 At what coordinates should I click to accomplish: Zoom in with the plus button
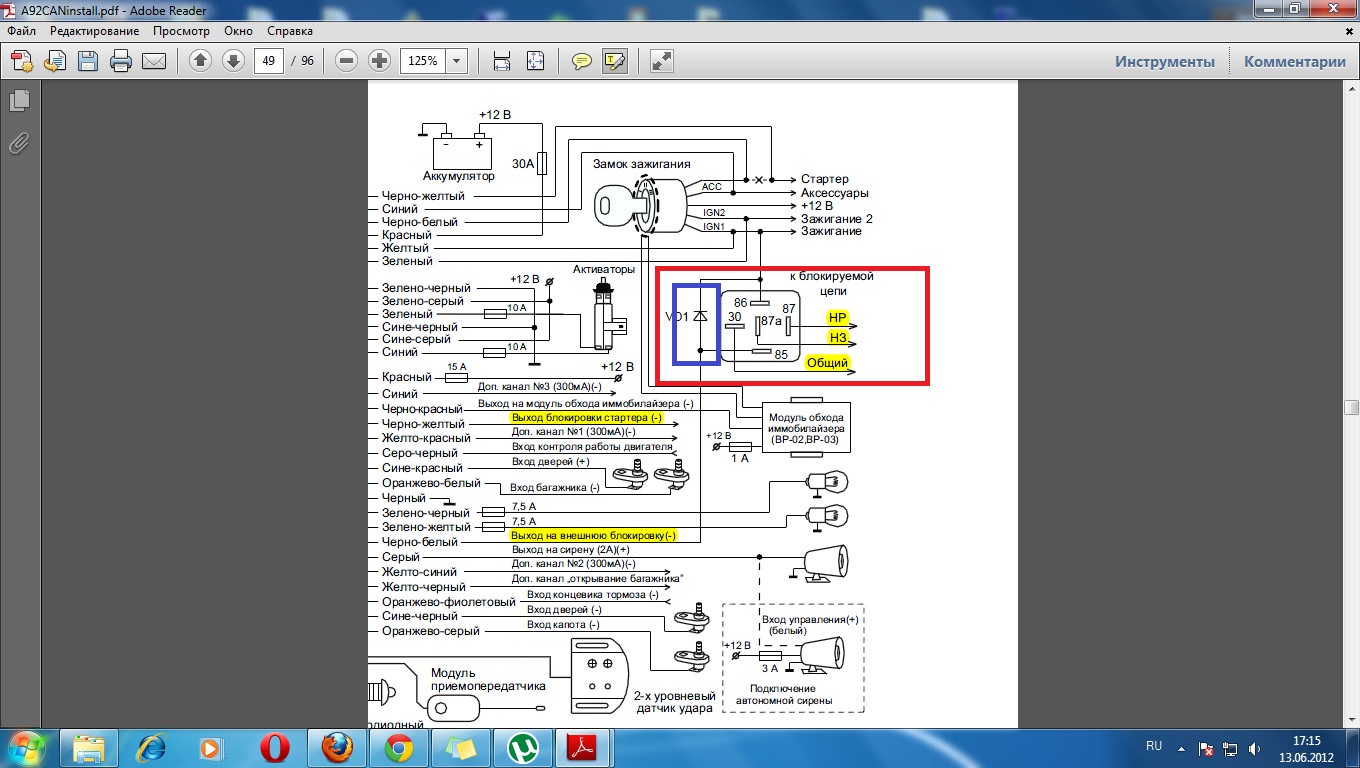pyautogui.click(x=379, y=61)
